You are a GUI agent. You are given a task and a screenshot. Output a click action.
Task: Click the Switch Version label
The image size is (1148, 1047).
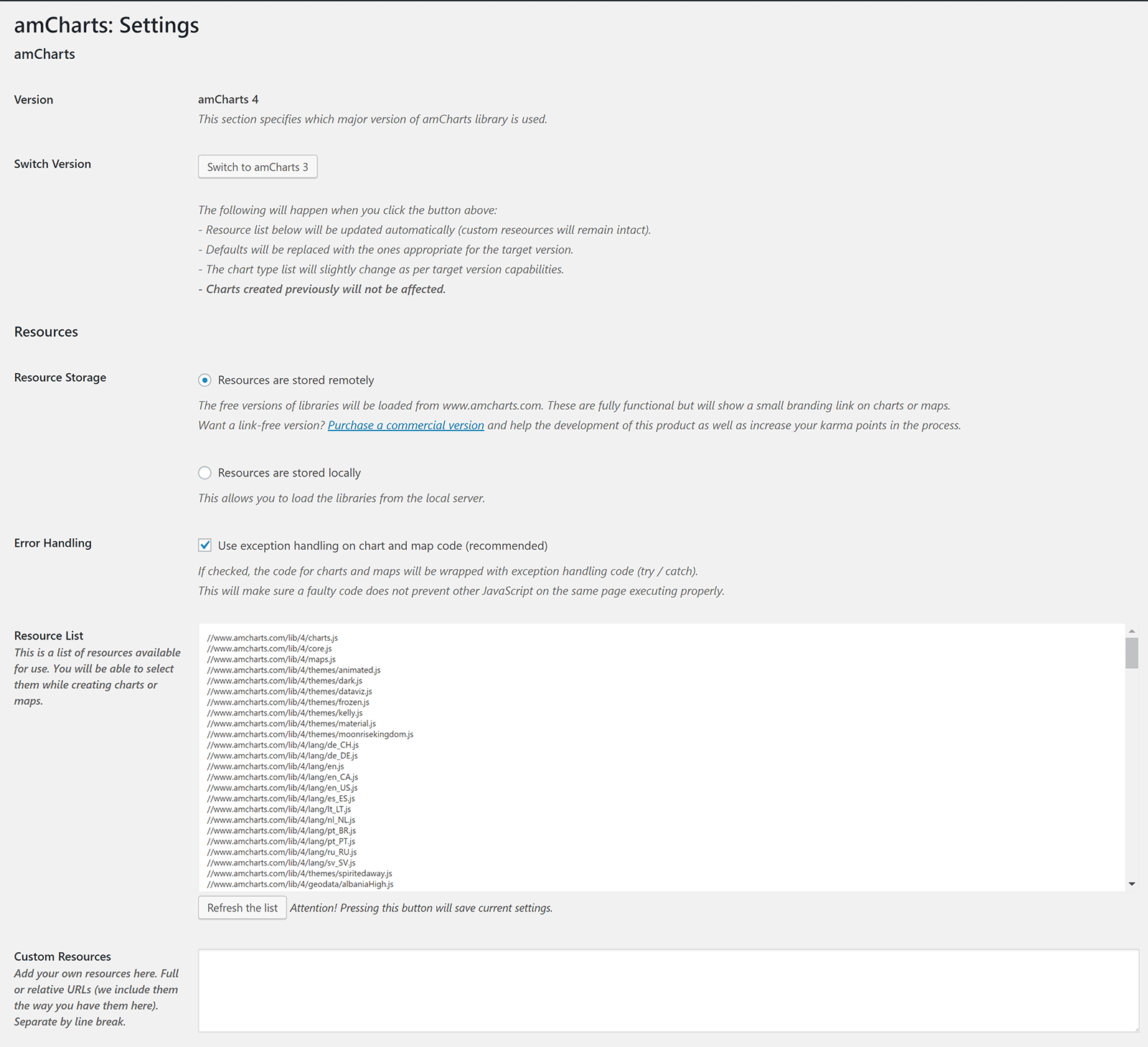(x=52, y=164)
